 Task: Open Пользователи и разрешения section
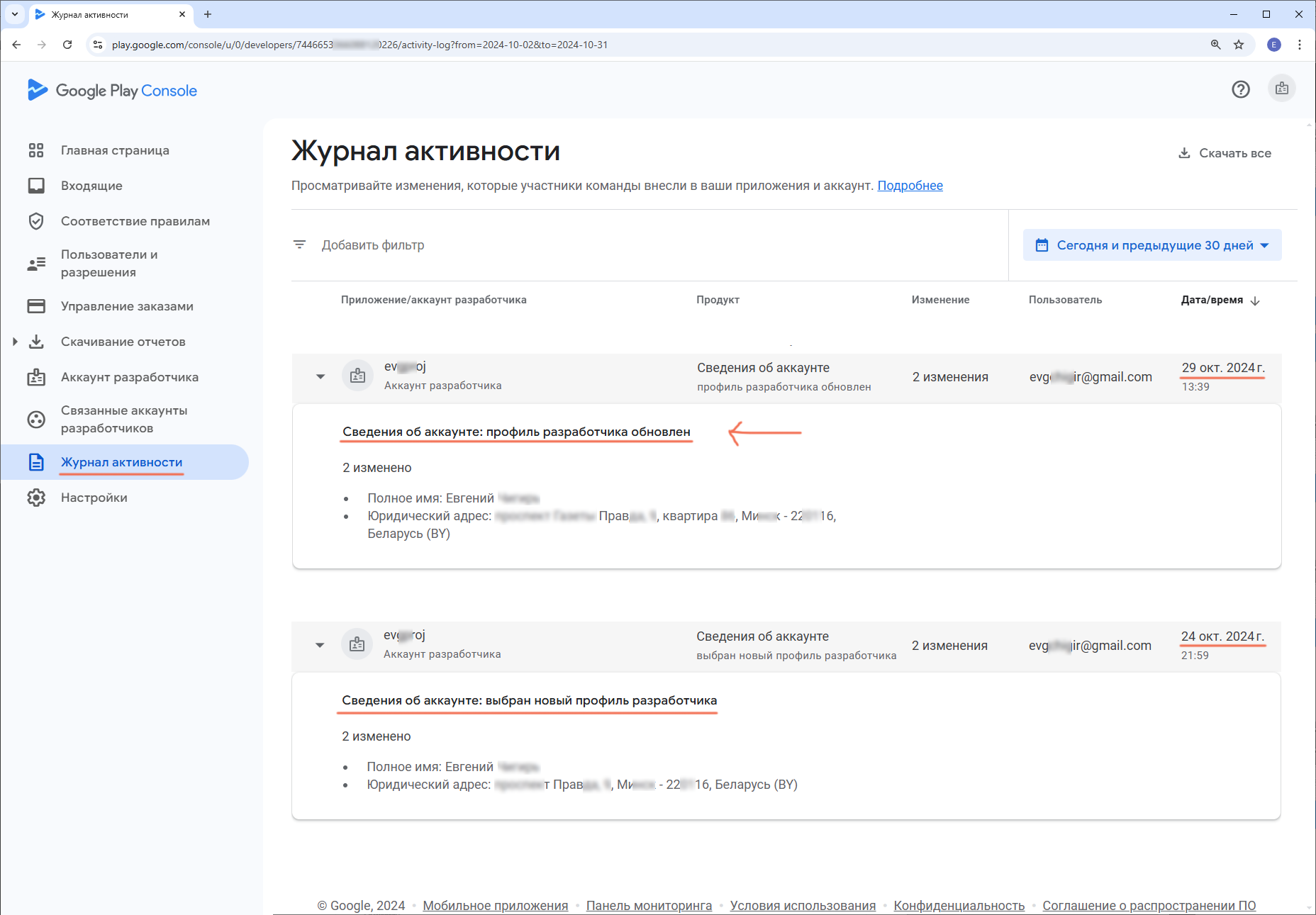[109, 263]
